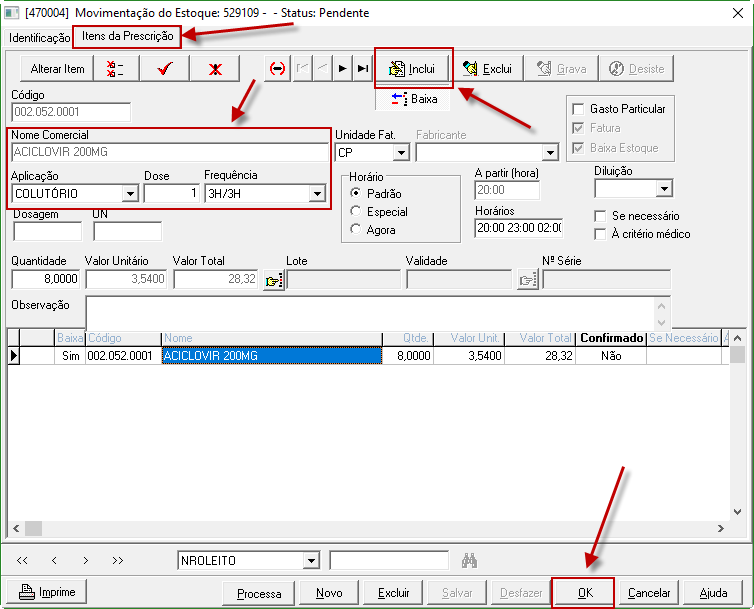Select the Especial horário radio button
The image size is (754, 609).
(x=355, y=211)
